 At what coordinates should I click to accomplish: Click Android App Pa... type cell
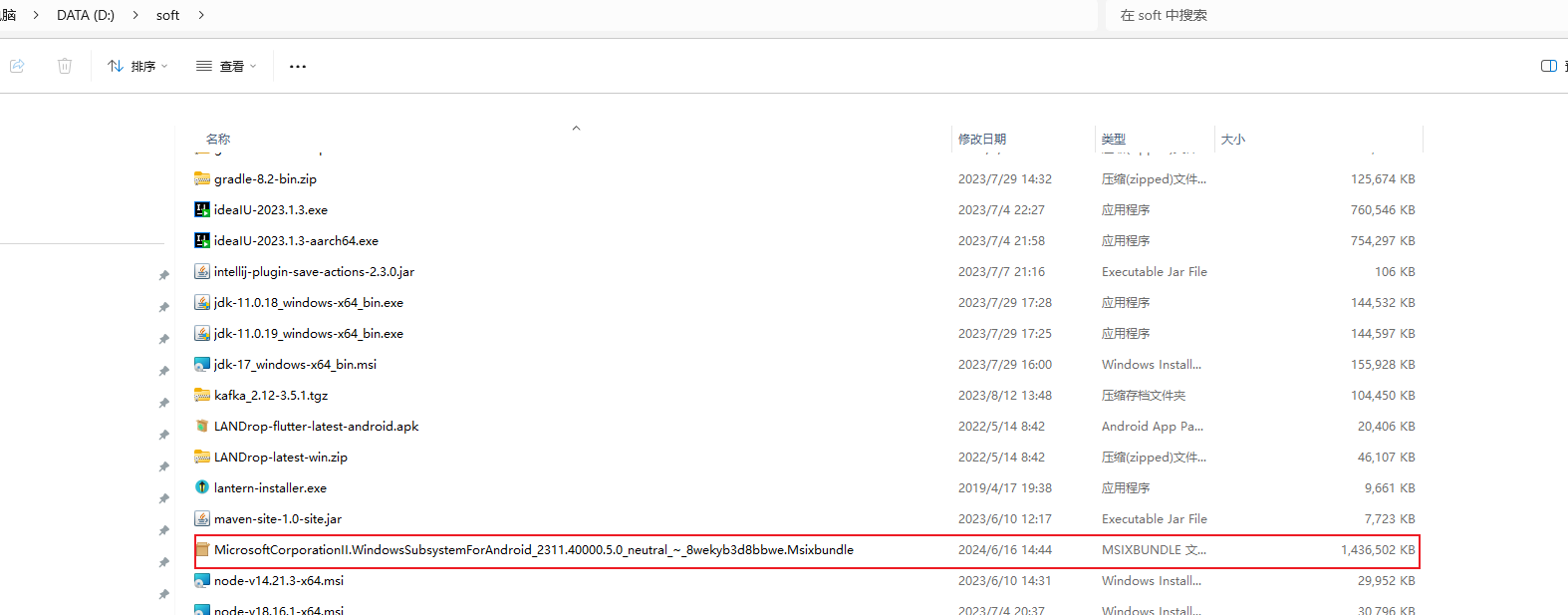pyautogui.click(x=1153, y=426)
